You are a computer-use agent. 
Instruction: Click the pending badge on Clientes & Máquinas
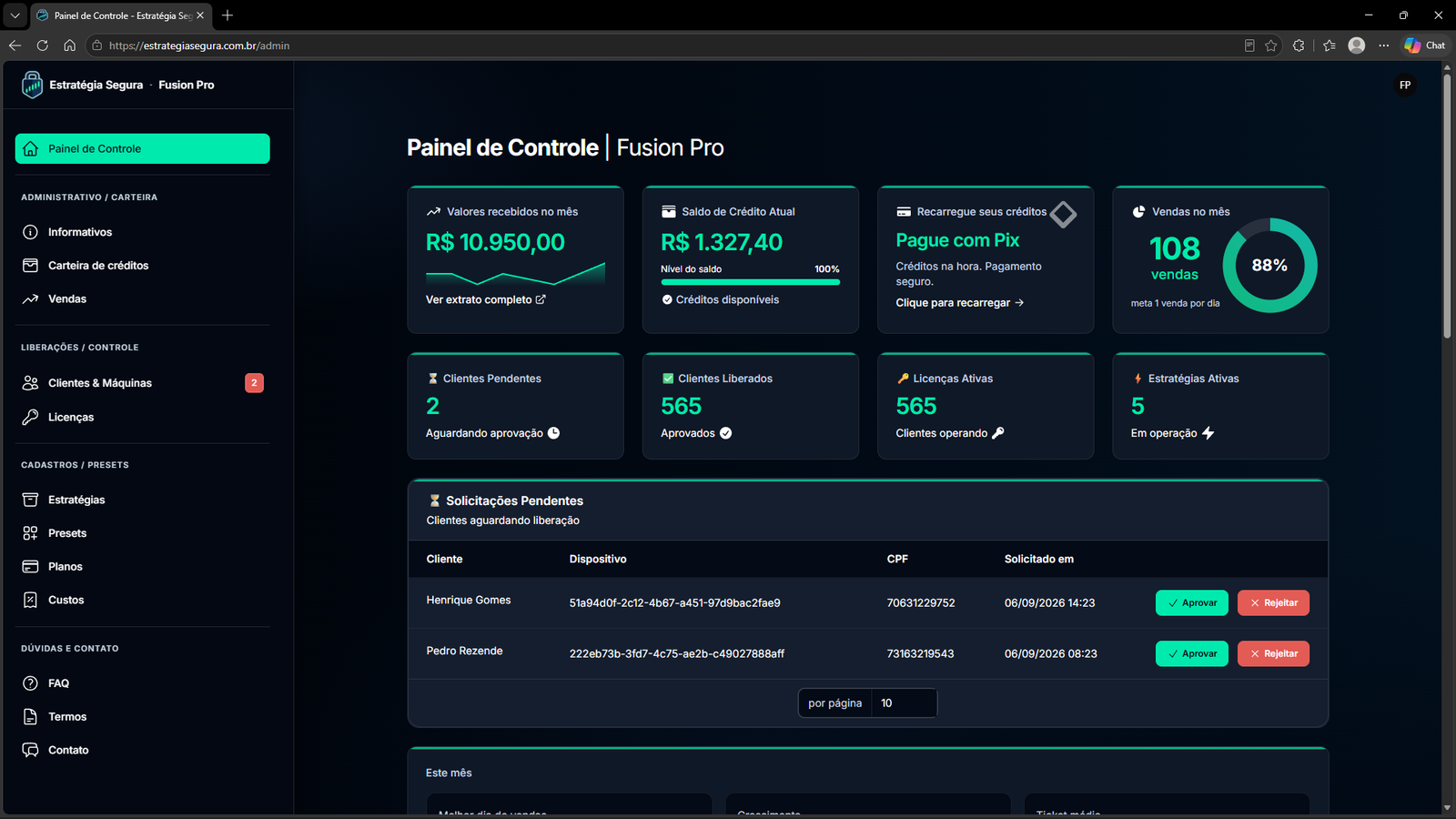pos(254,383)
